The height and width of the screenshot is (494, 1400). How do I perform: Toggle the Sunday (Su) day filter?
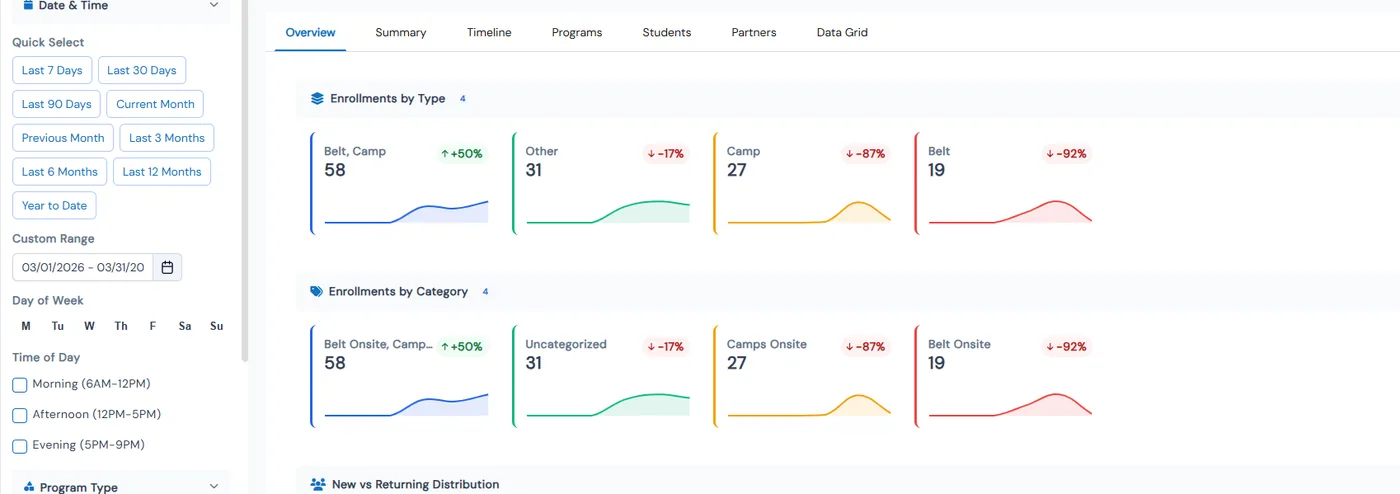[217, 326]
